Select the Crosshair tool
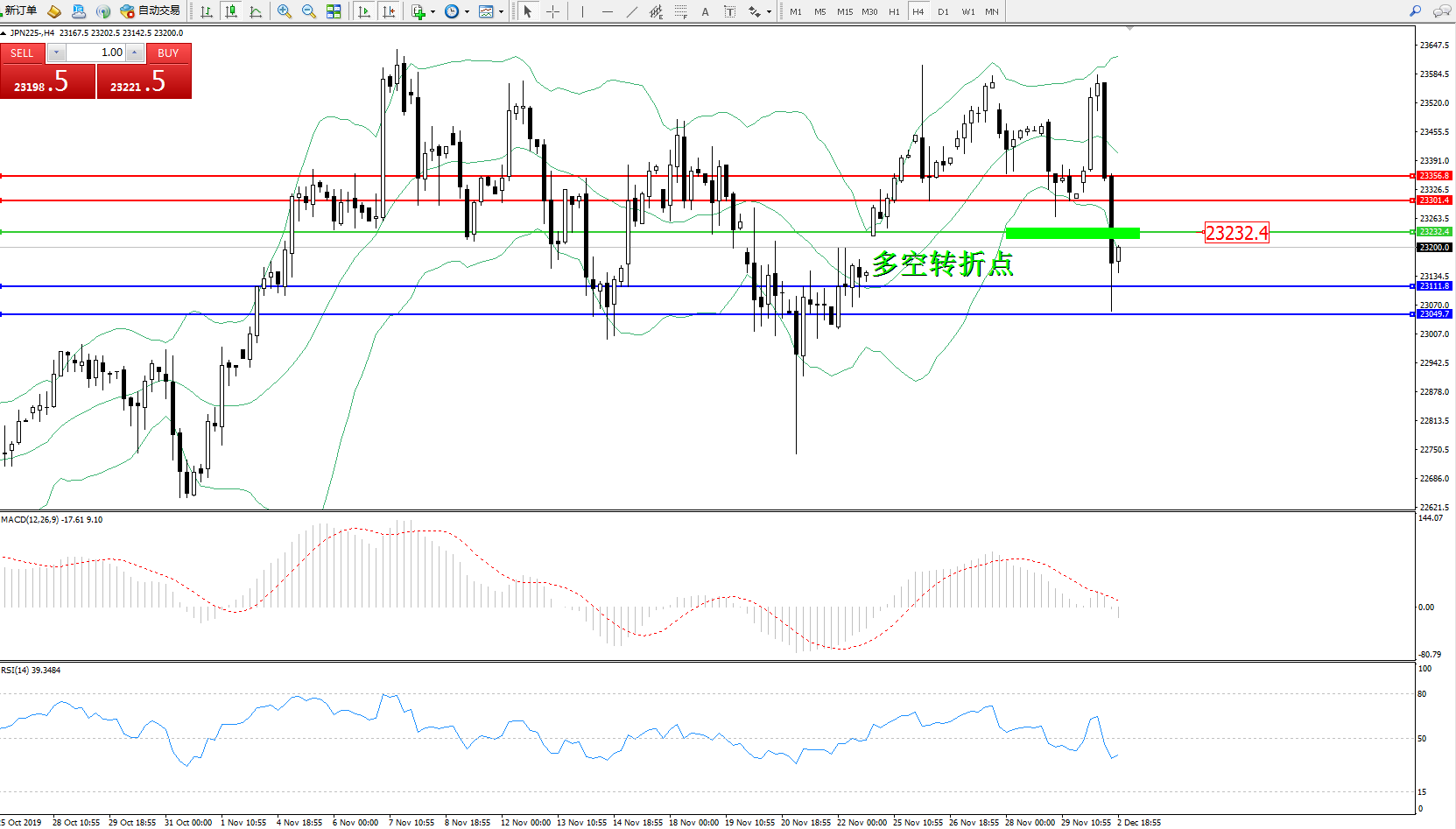 point(552,11)
